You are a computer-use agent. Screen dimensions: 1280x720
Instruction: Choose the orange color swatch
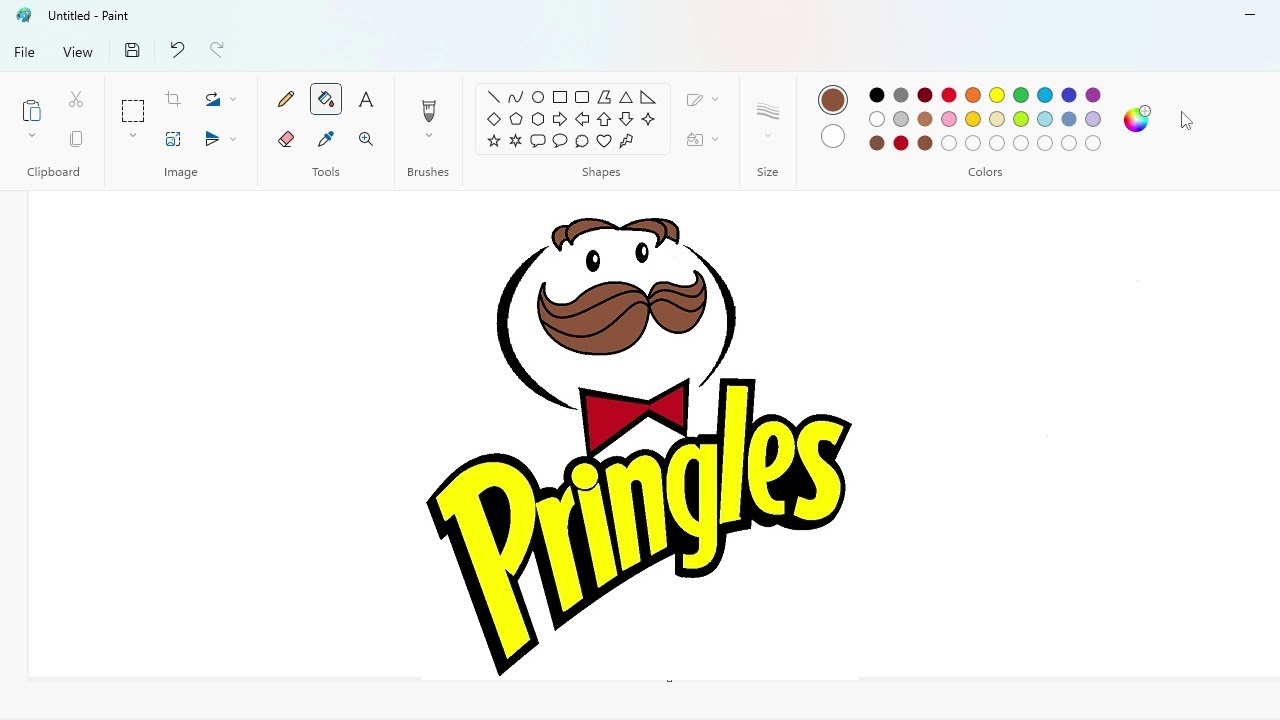click(973, 95)
